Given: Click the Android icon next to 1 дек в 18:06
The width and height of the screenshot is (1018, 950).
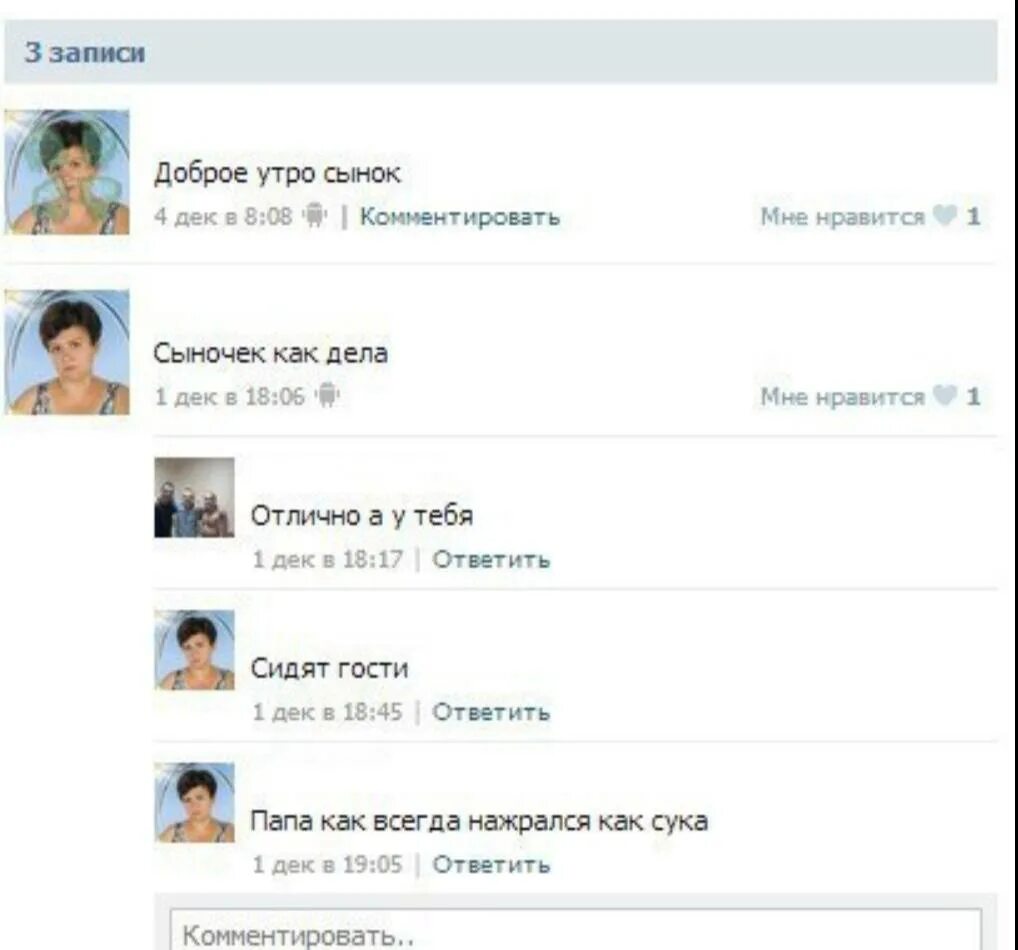Looking at the screenshot, I should pyautogui.click(x=327, y=395).
